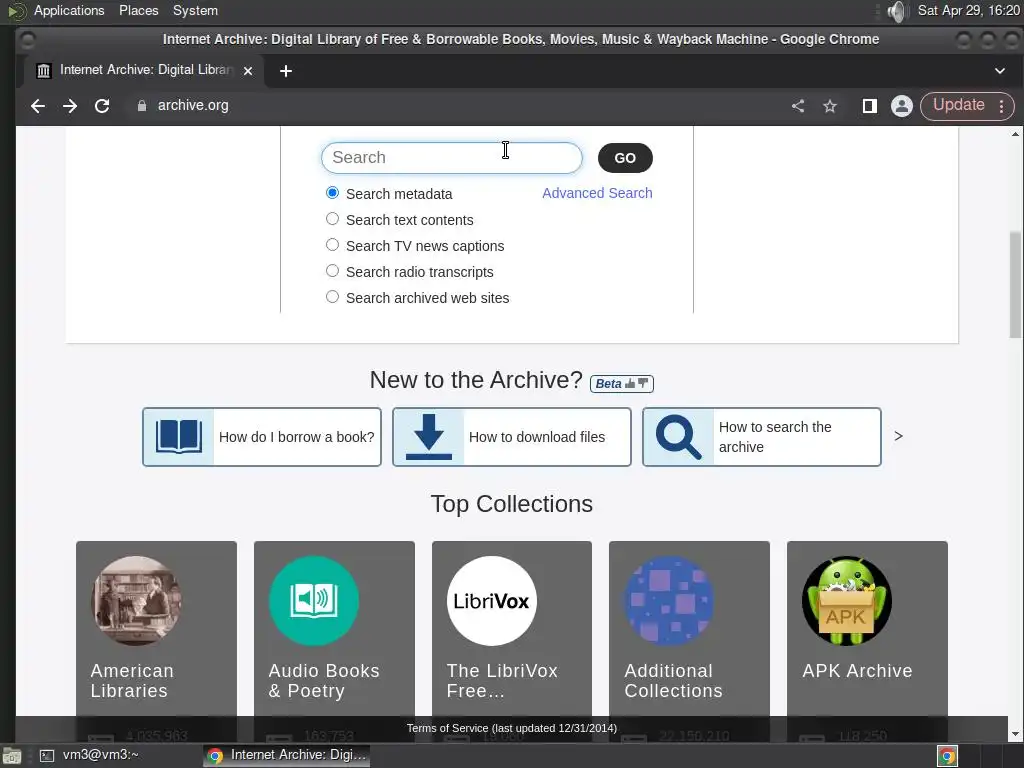Switch to the vm3@vm3 terminal taskbar item
1024x768 pixels.
point(89,756)
